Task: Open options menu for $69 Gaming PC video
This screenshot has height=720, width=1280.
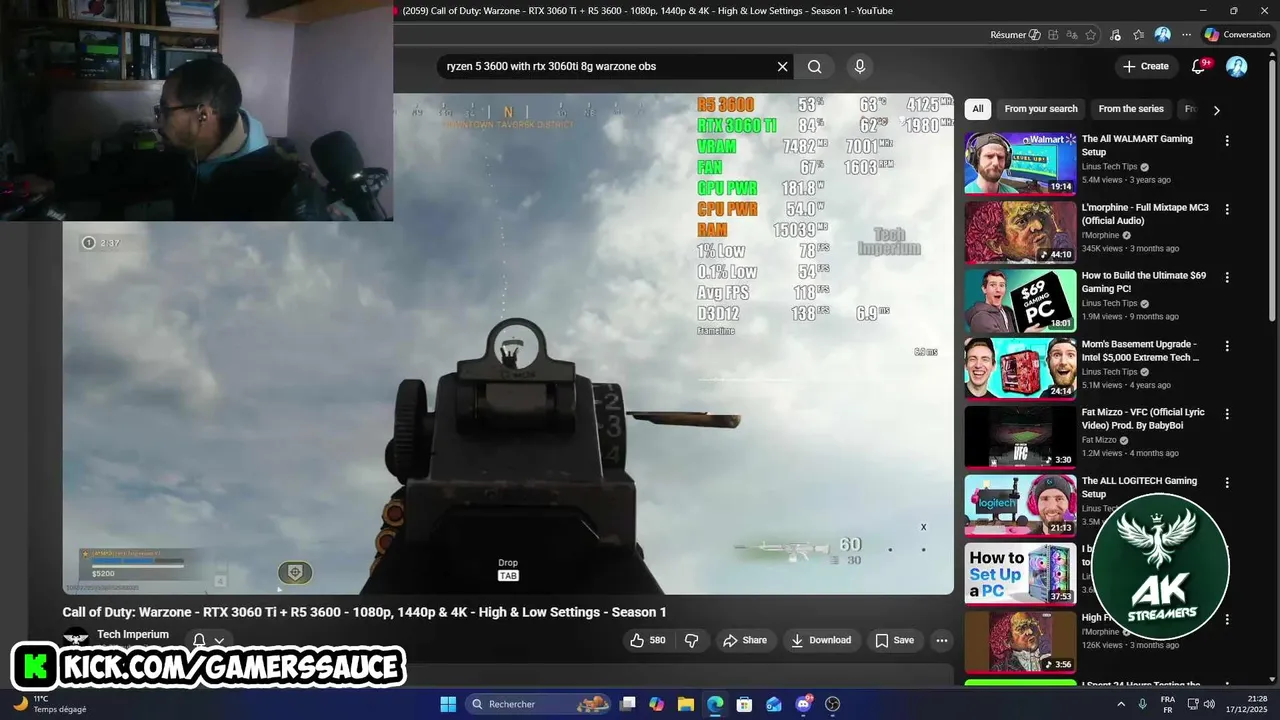Action: (x=1227, y=277)
